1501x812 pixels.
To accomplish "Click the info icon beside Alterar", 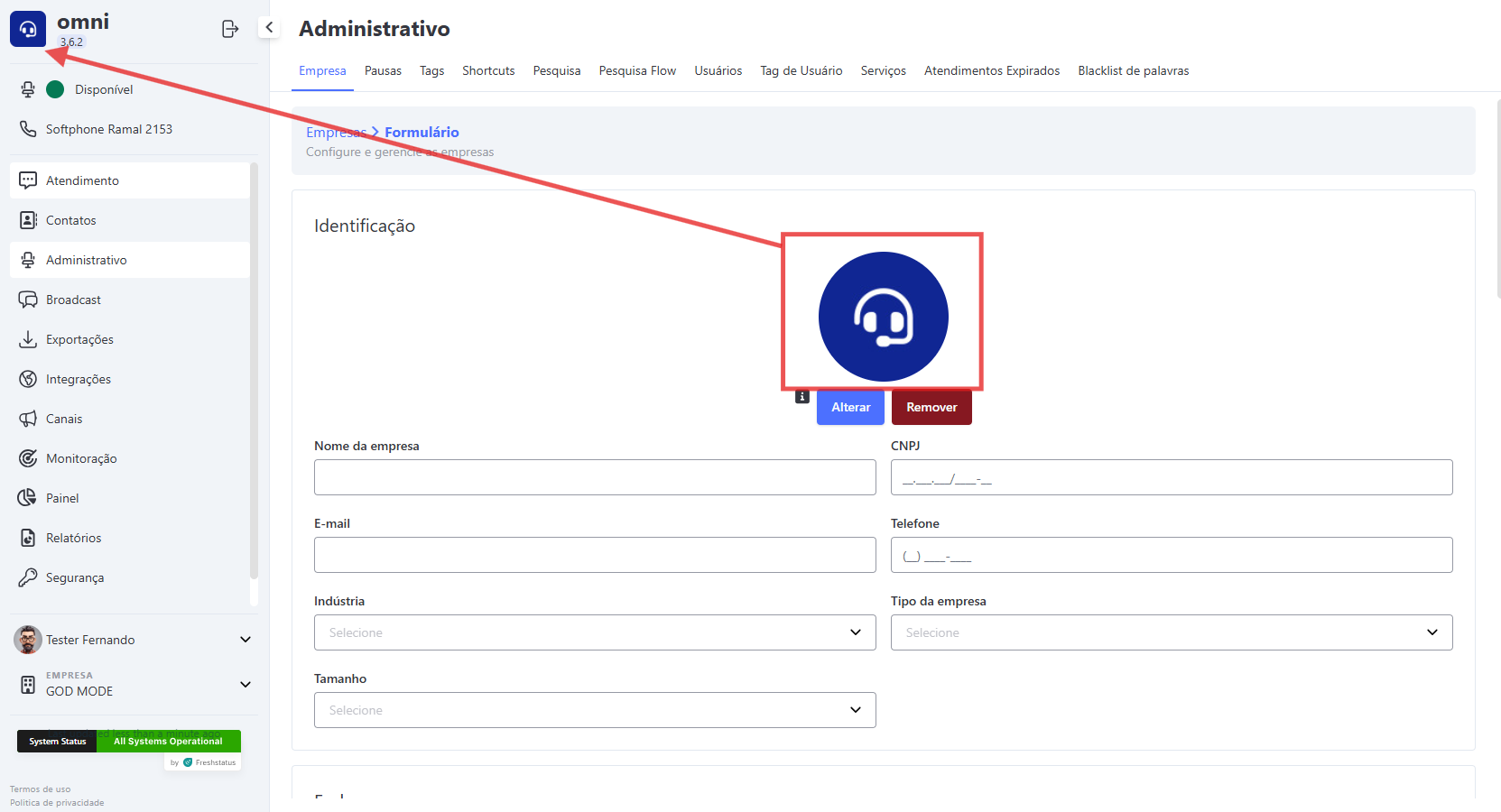I will pyautogui.click(x=801, y=397).
